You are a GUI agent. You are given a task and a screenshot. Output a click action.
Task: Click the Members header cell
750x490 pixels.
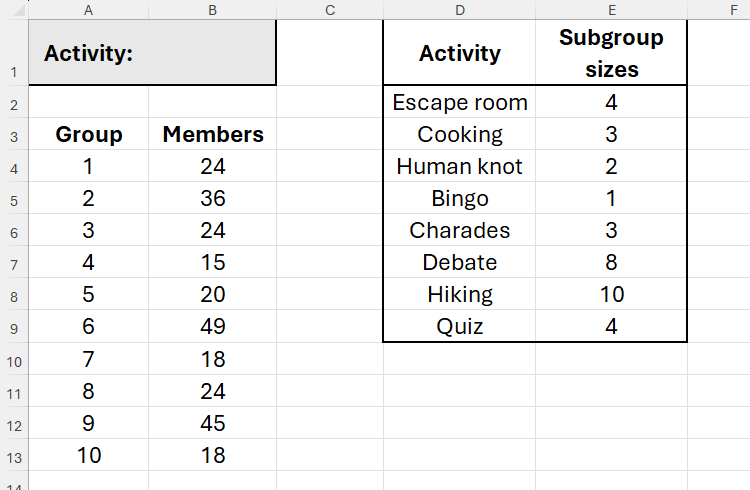[212, 135]
